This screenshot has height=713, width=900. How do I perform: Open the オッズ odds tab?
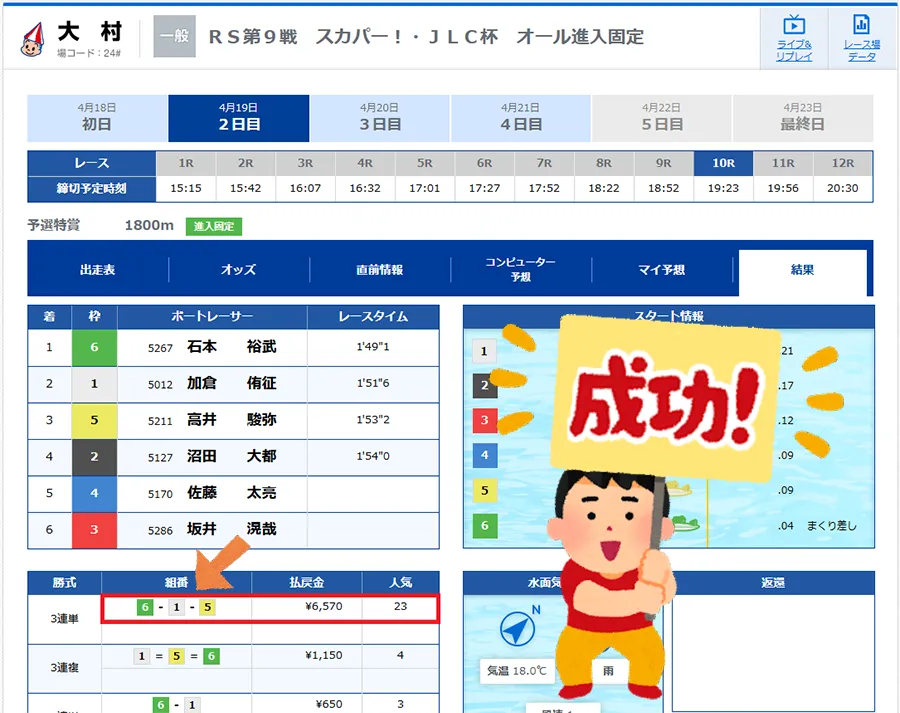tap(238, 270)
